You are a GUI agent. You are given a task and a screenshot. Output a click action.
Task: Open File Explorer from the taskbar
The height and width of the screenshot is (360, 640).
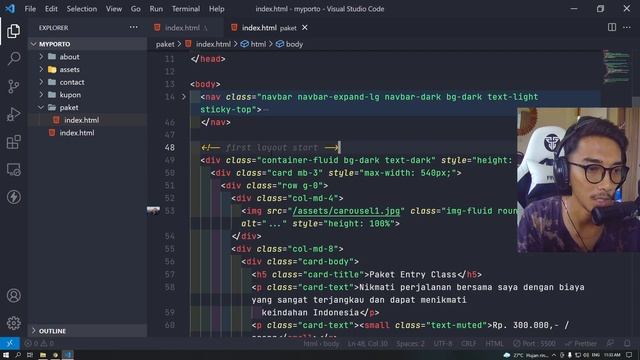pyautogui.click(x=42, y=355)
